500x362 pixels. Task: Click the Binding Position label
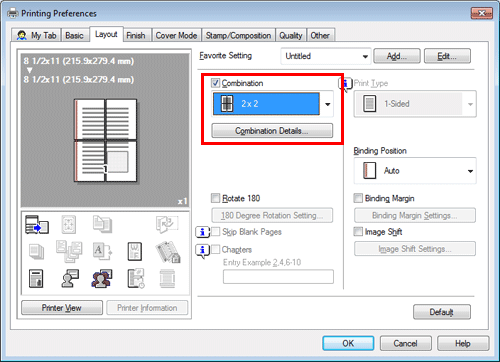point(380,151)
